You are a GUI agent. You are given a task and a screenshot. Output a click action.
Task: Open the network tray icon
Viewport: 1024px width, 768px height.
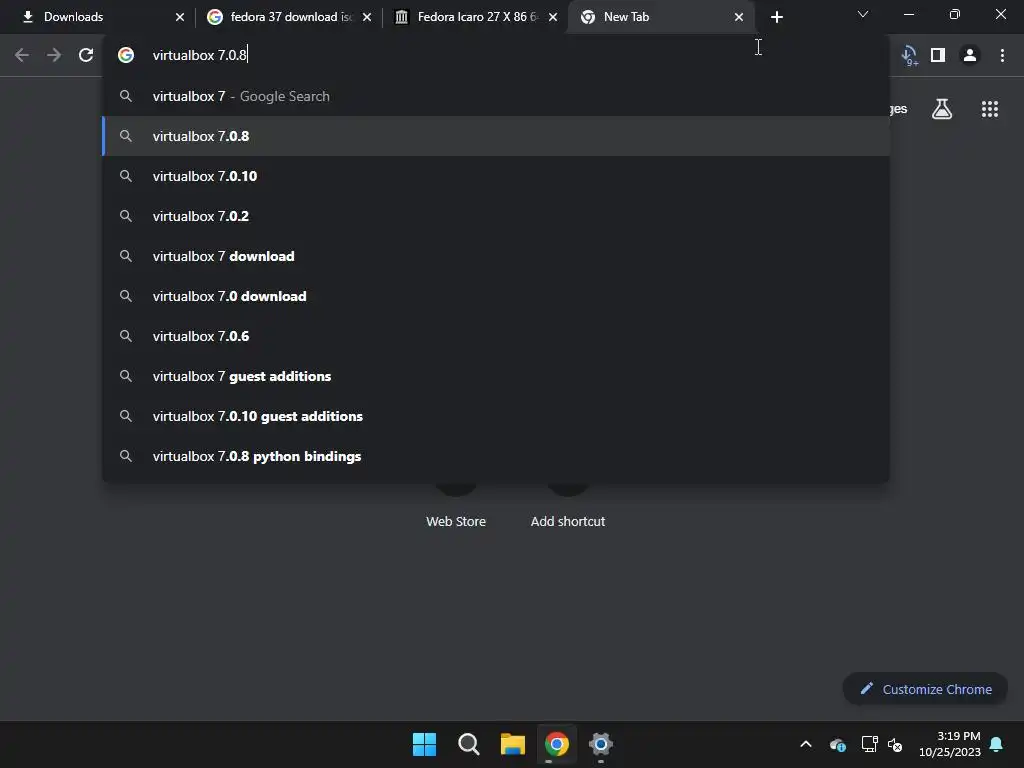(869, 744)
